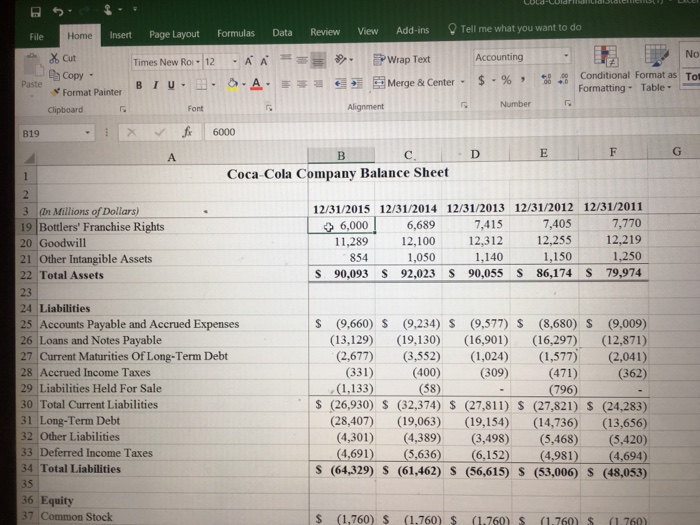Switch to the Formulas tab
Screen dimensions: 700x525
tap(236, 33)
